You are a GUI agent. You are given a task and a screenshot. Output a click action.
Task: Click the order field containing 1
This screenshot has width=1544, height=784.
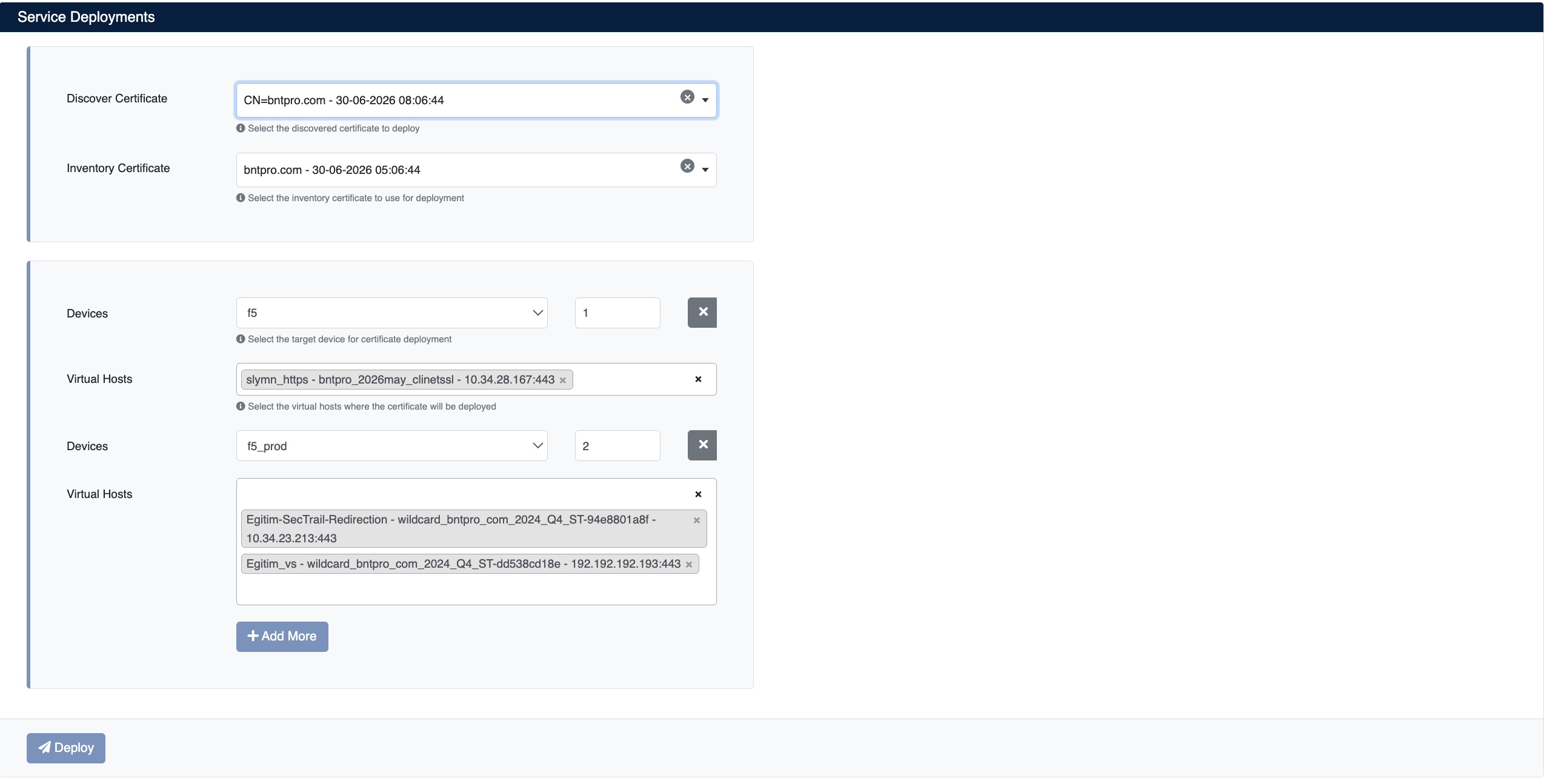tap(617, 313)
